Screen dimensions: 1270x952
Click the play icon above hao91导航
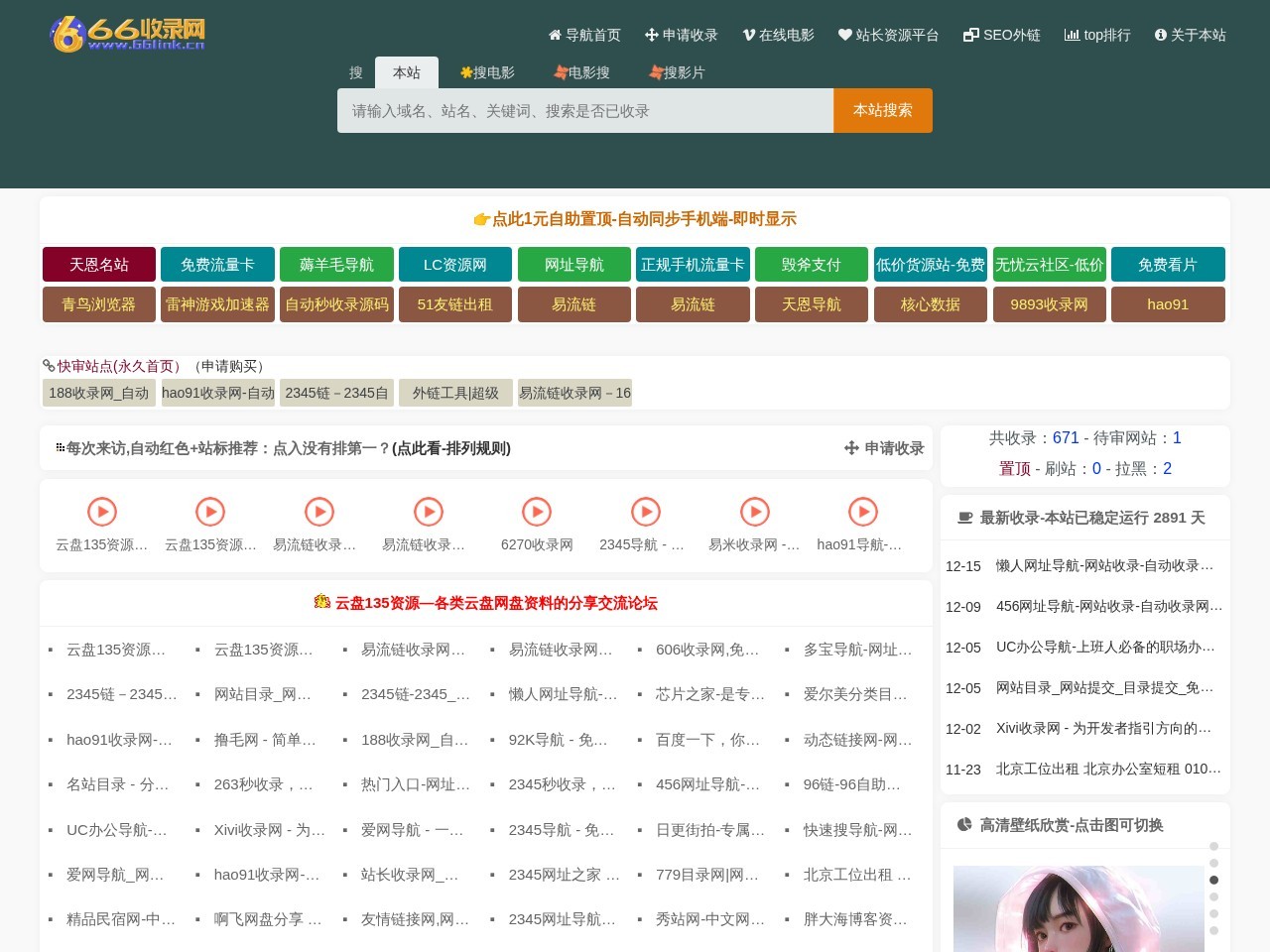tap(863, 512)
